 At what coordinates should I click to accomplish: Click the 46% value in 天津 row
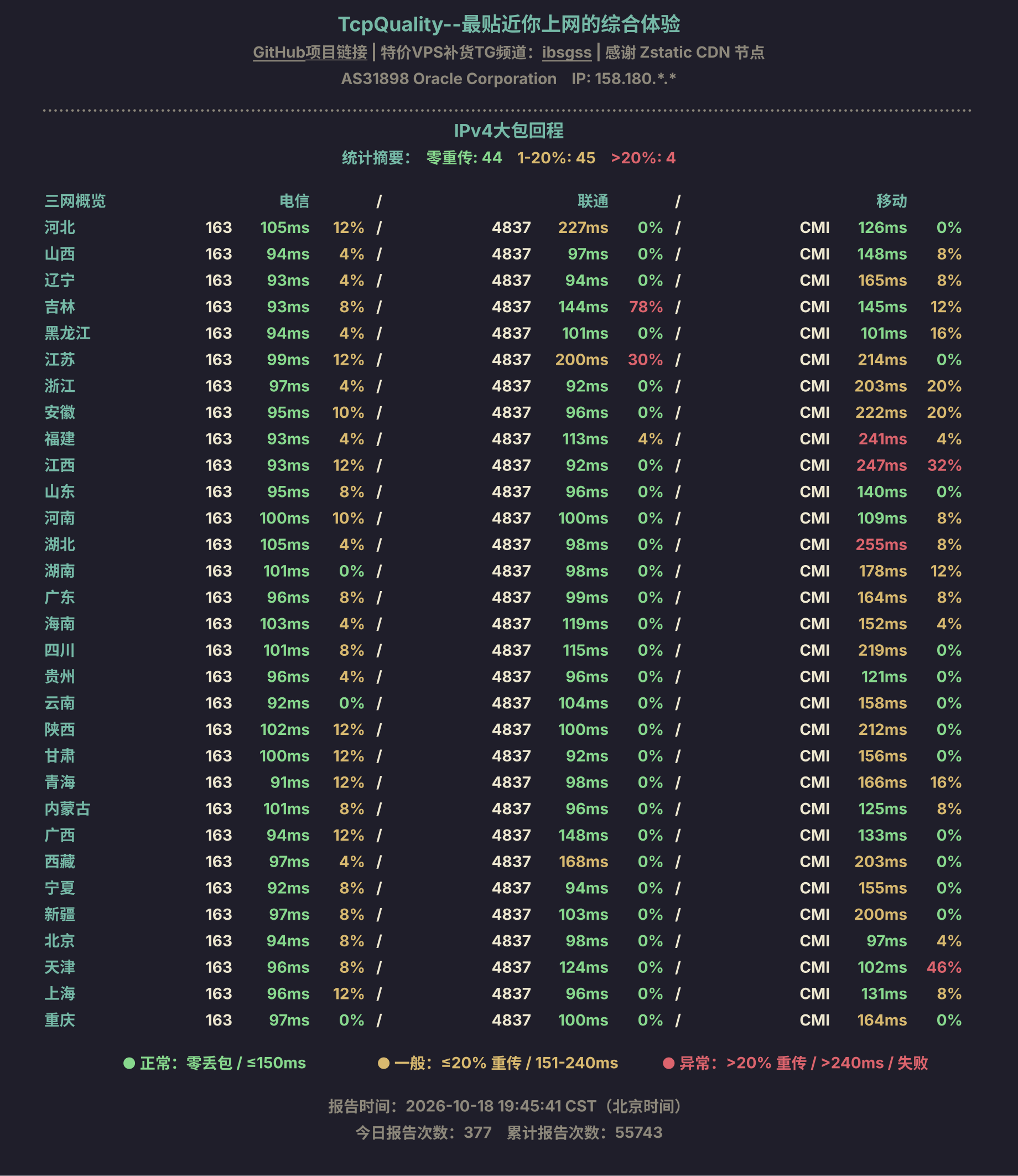(x=944, y=967)
